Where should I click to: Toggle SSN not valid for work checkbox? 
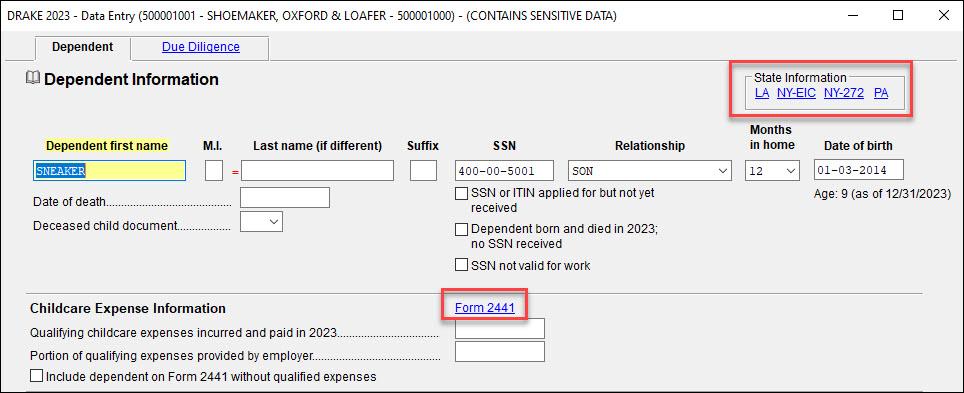click(461, 265)
